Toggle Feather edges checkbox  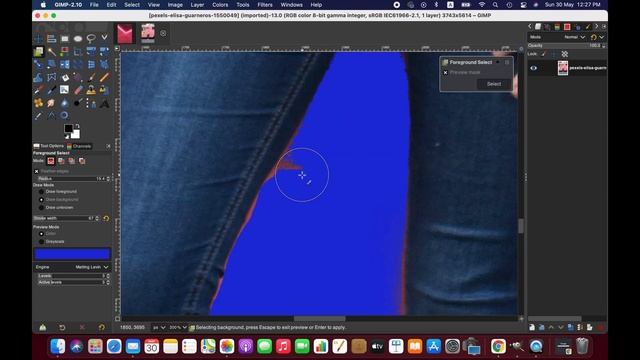pos(37,171)
